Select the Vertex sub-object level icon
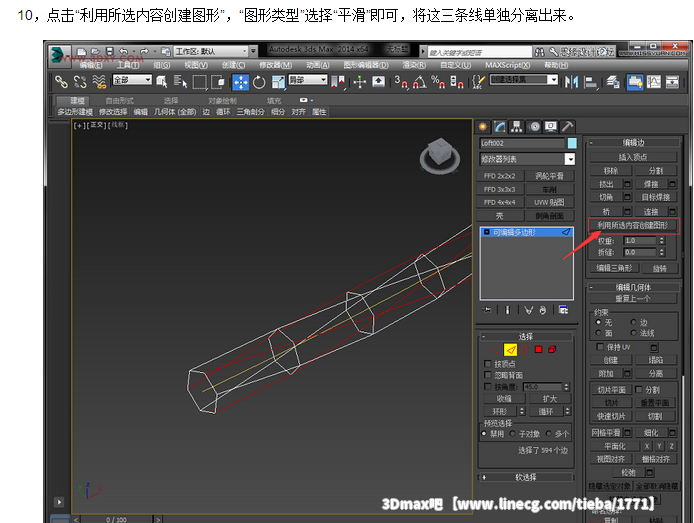694x523 pixels. tap(496, 350)
